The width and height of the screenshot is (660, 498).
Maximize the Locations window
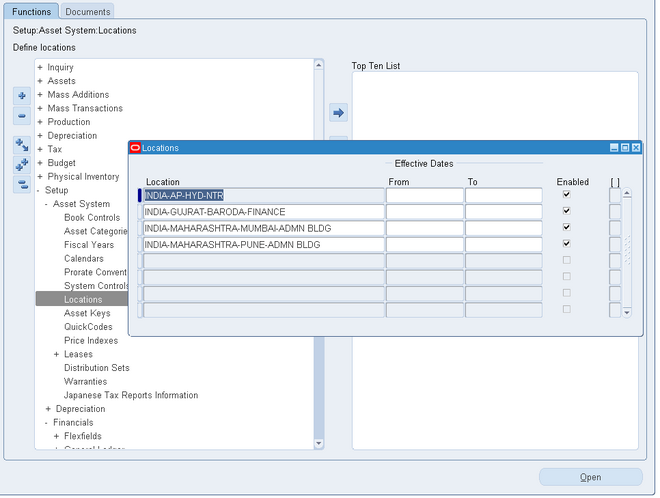coord(625,148)
